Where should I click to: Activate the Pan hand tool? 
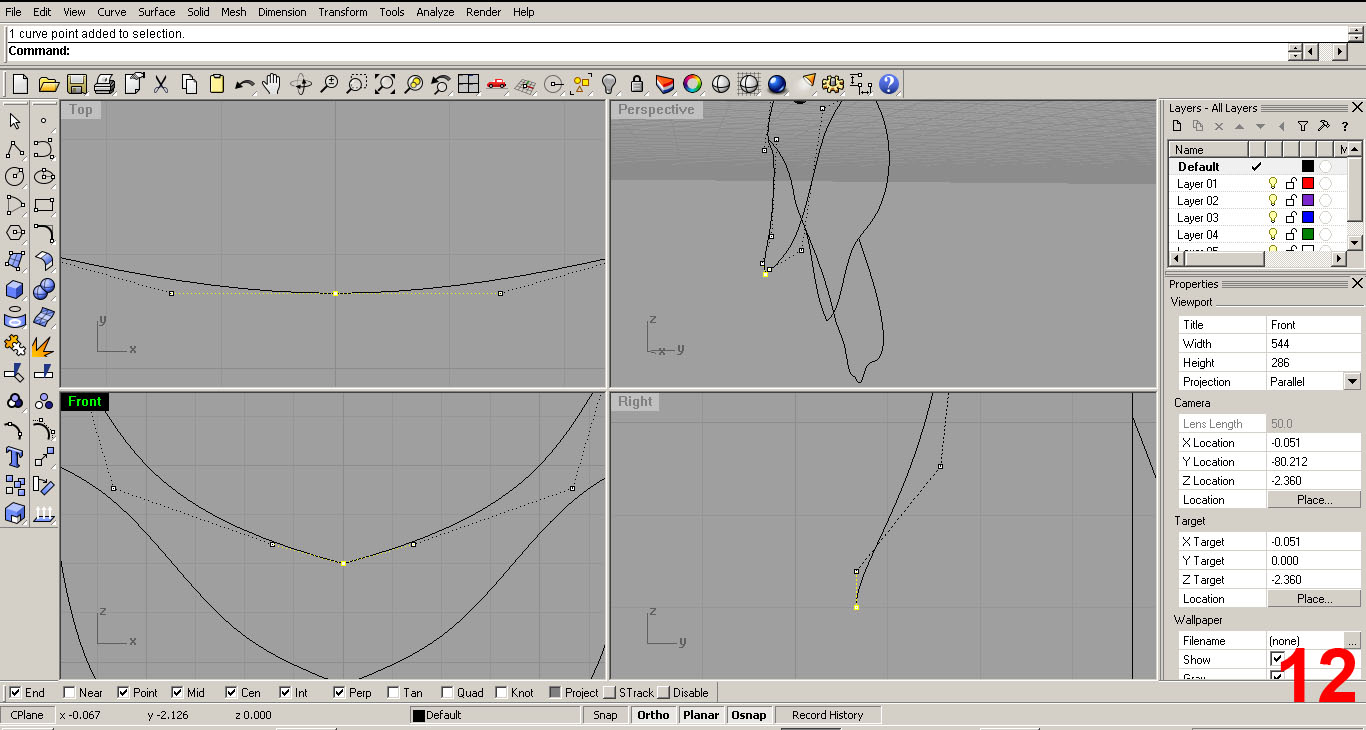click(272, 84)
